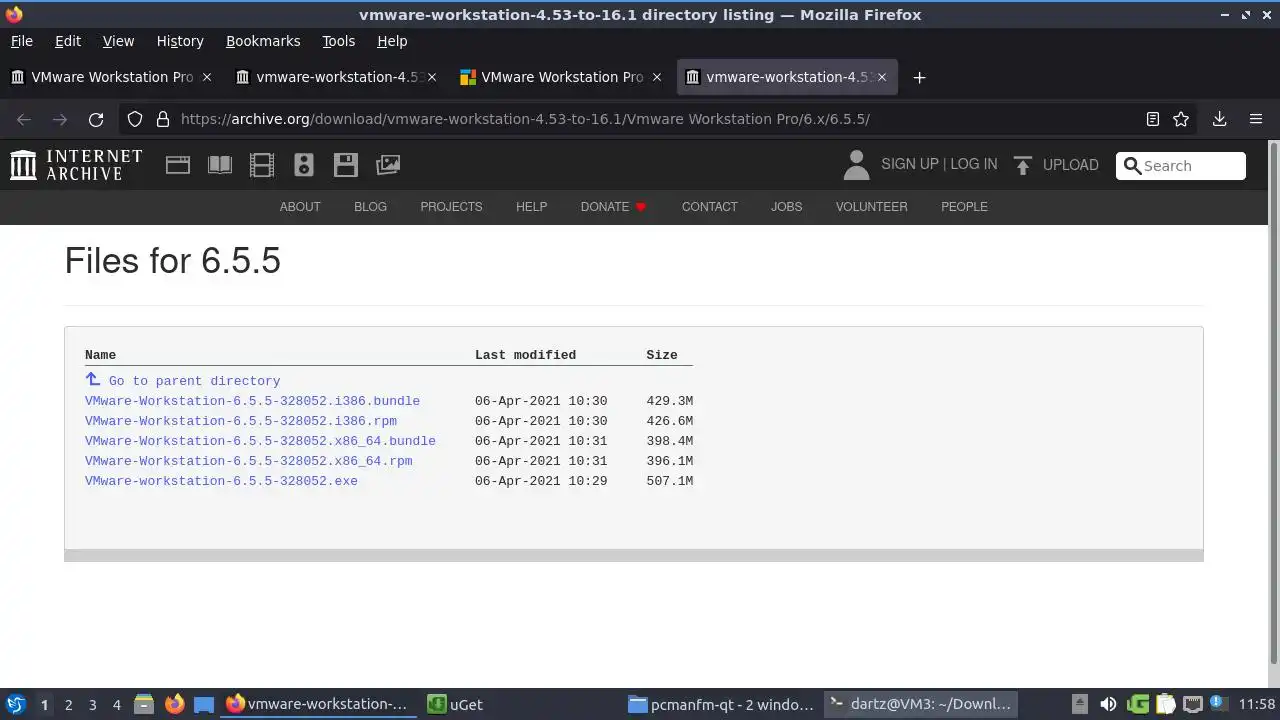Download VMware-Workstation-6.5.5-328052.x86_64.bundle
This screenshot has width=1280, height=720.
pyautogui.click(x=260, y=441)
